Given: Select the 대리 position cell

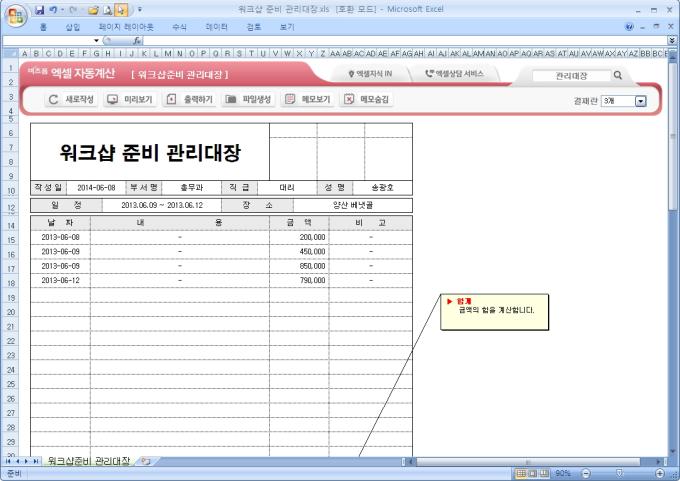Looking at the screenshot, I should (x=287, y=188).
